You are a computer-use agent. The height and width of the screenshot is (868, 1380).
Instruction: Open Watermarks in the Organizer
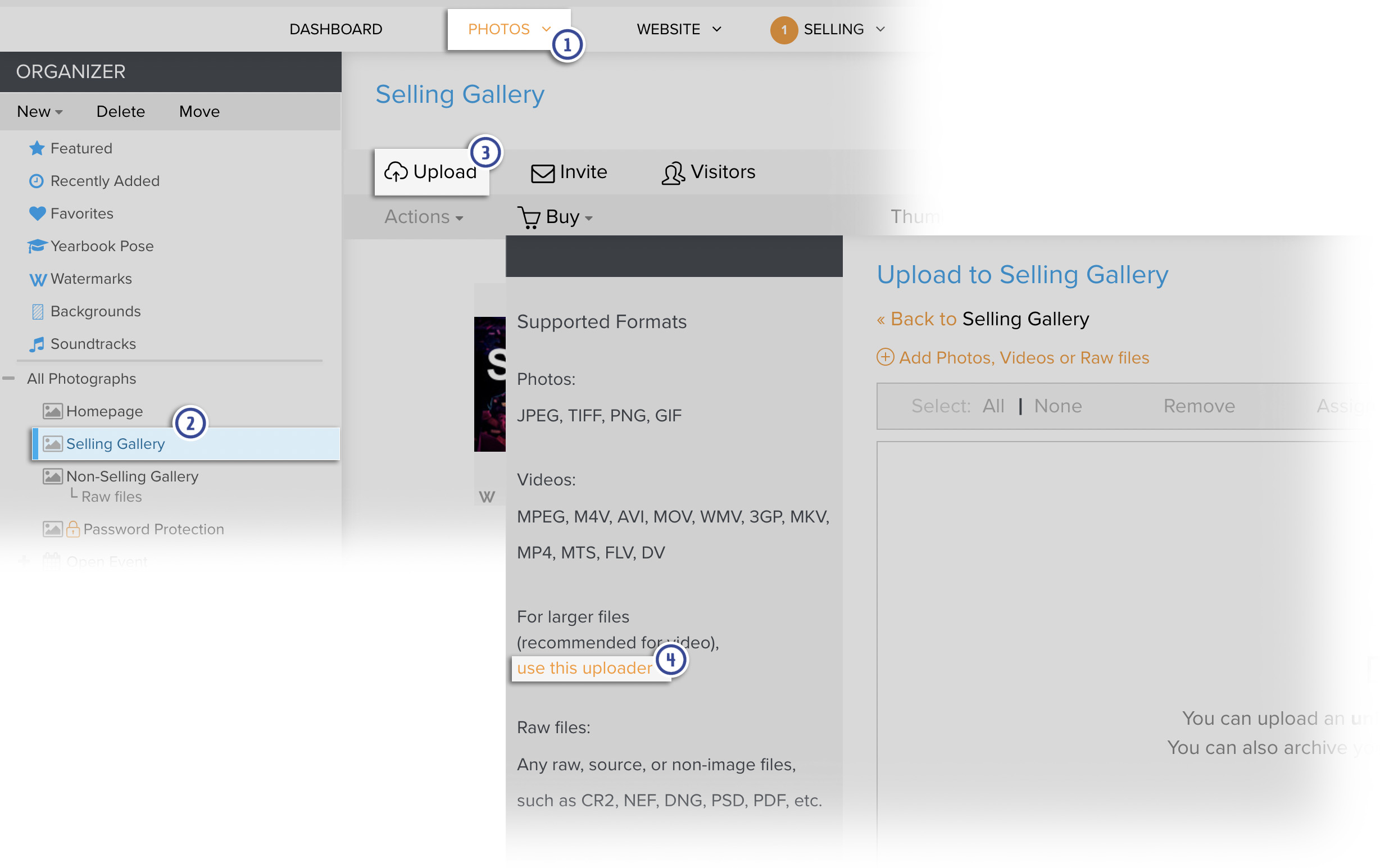coord(91,279)
